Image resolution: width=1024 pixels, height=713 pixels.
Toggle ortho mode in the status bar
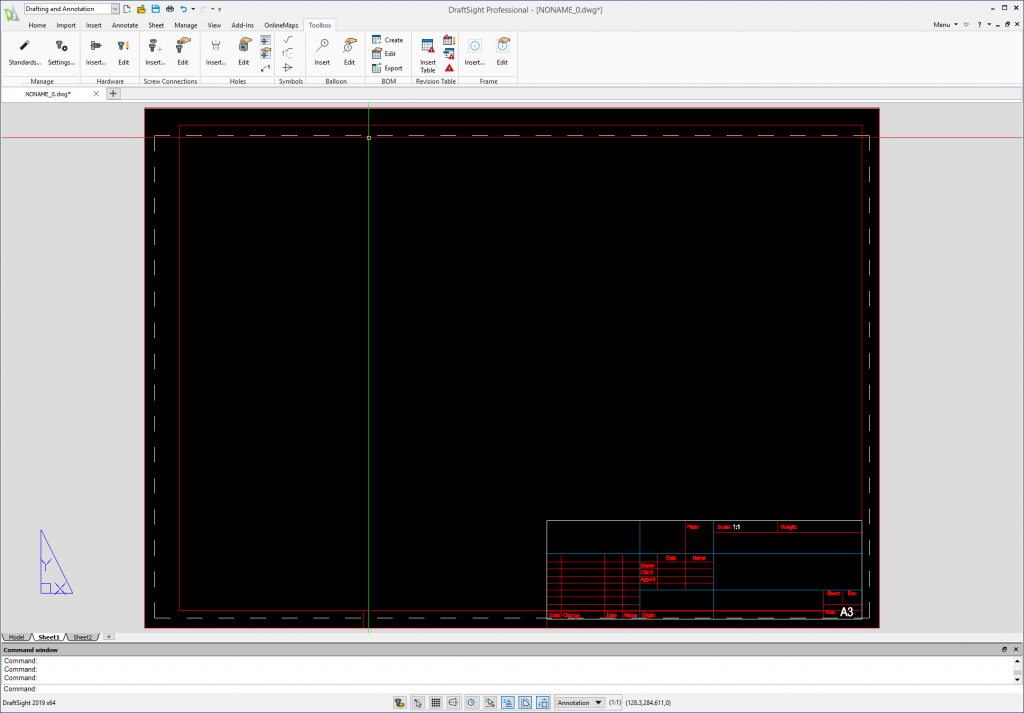pyautogui.click(x=453, y=702)
